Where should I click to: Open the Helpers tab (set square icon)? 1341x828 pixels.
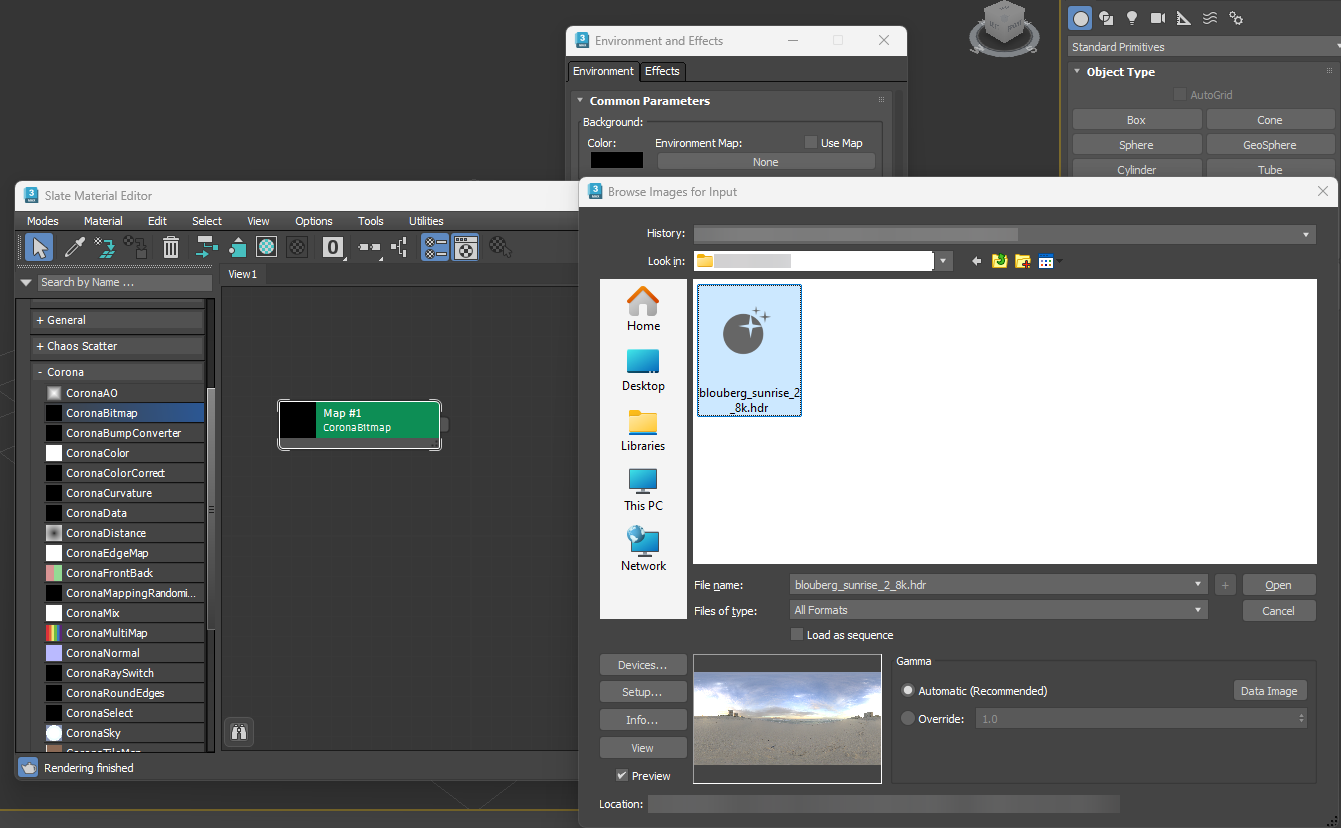click(x=1184, y=18)
